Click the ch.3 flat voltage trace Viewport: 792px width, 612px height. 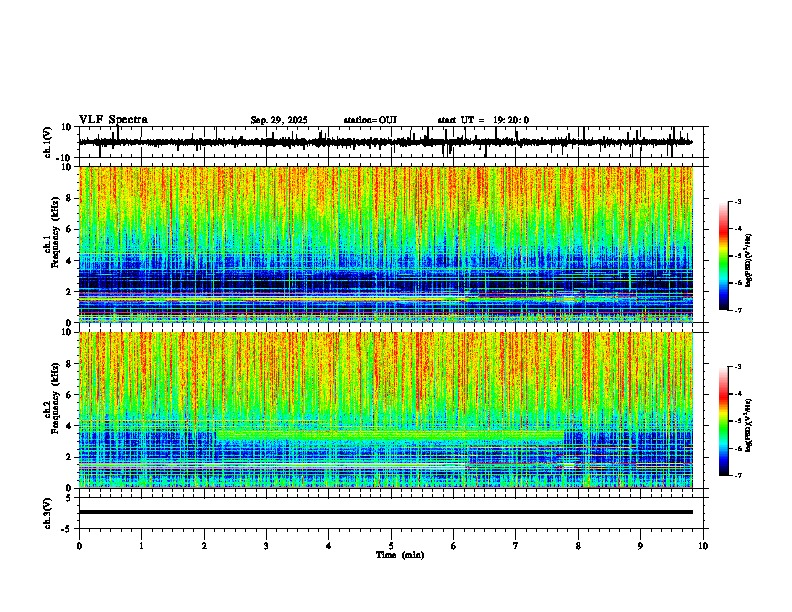pos(386,512)
